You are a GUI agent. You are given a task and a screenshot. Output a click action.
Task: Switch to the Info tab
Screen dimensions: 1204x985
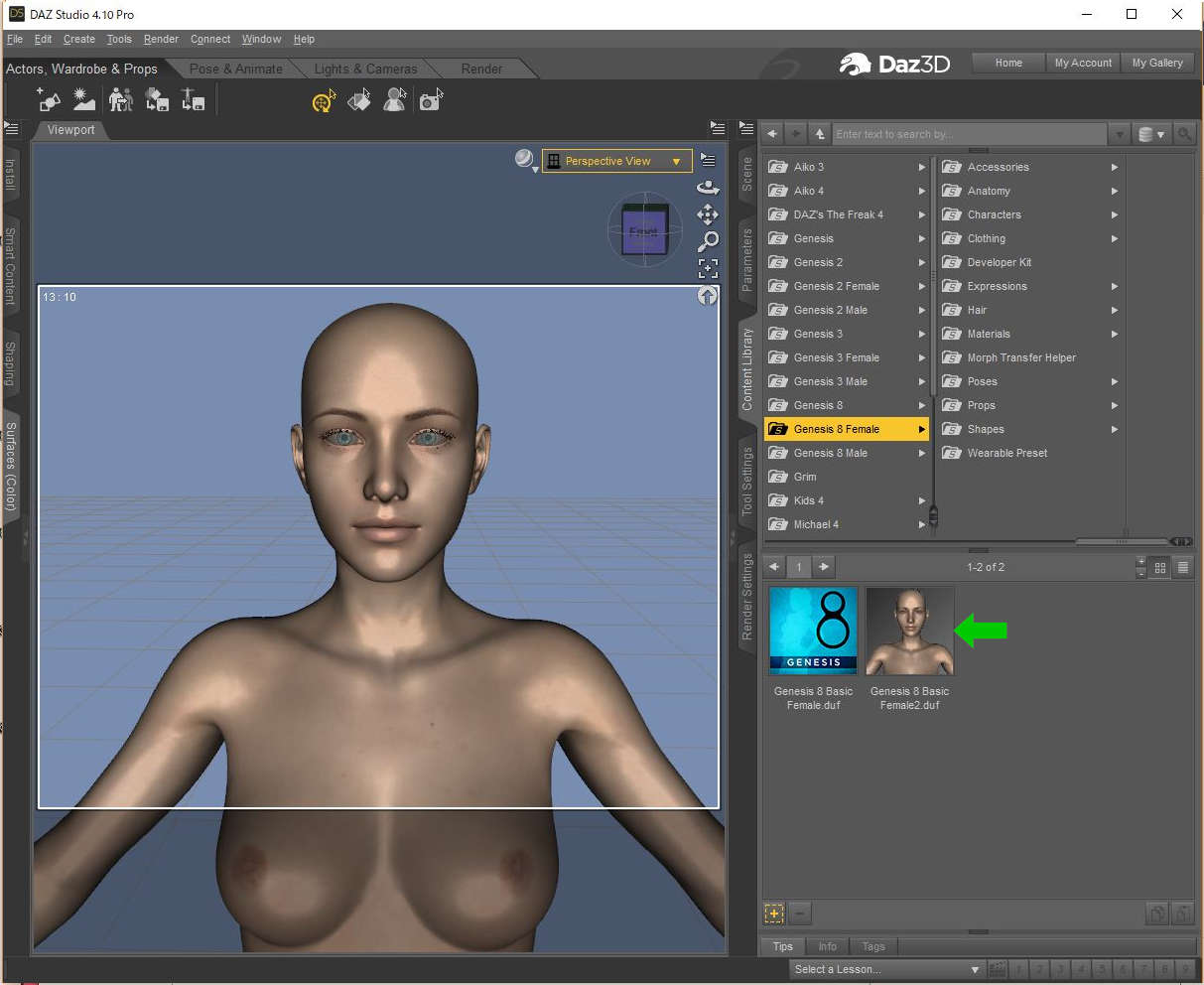pyautogui.click(x=827, y=946)
